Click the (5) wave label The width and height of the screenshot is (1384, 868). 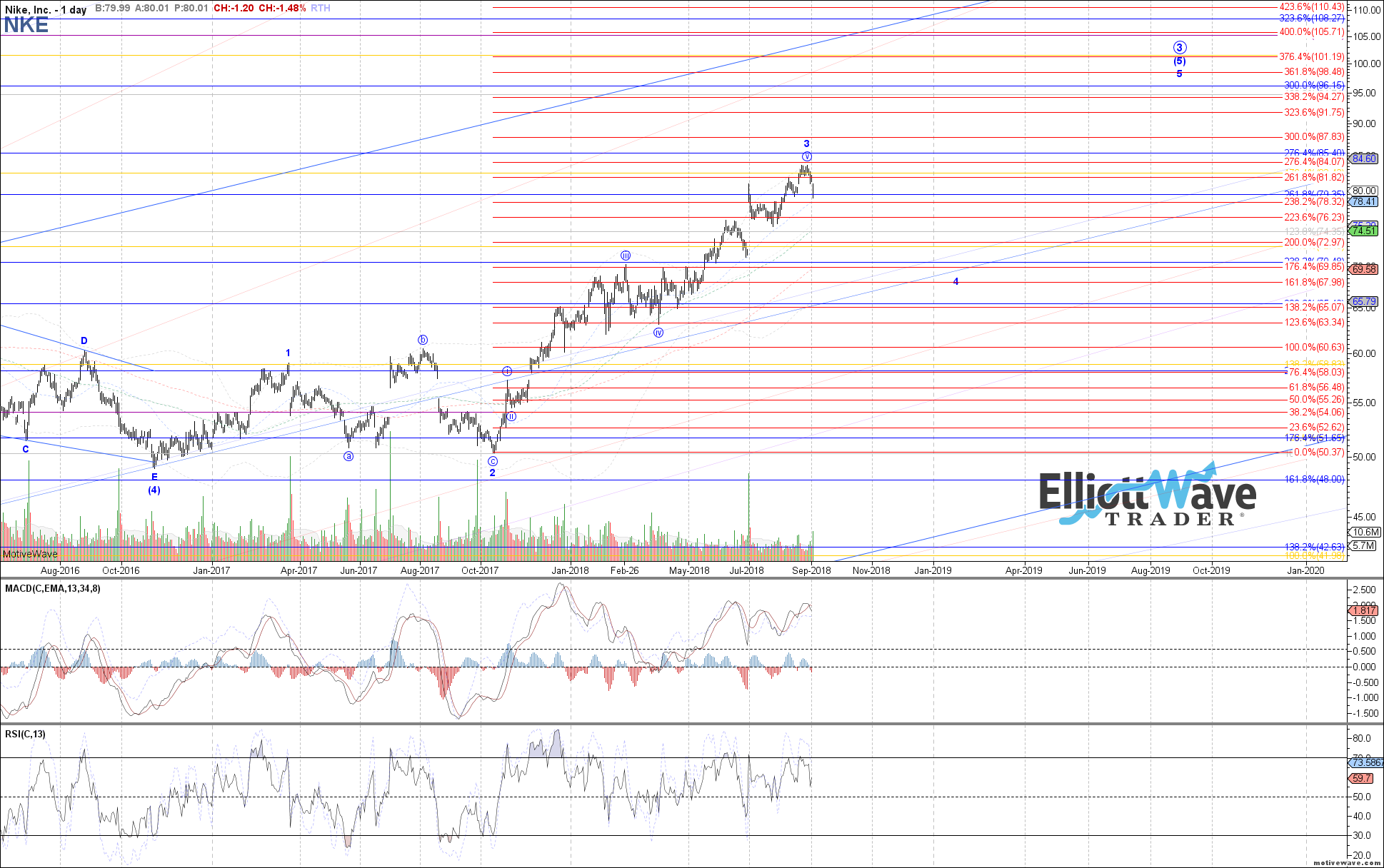click(1180, 61)
